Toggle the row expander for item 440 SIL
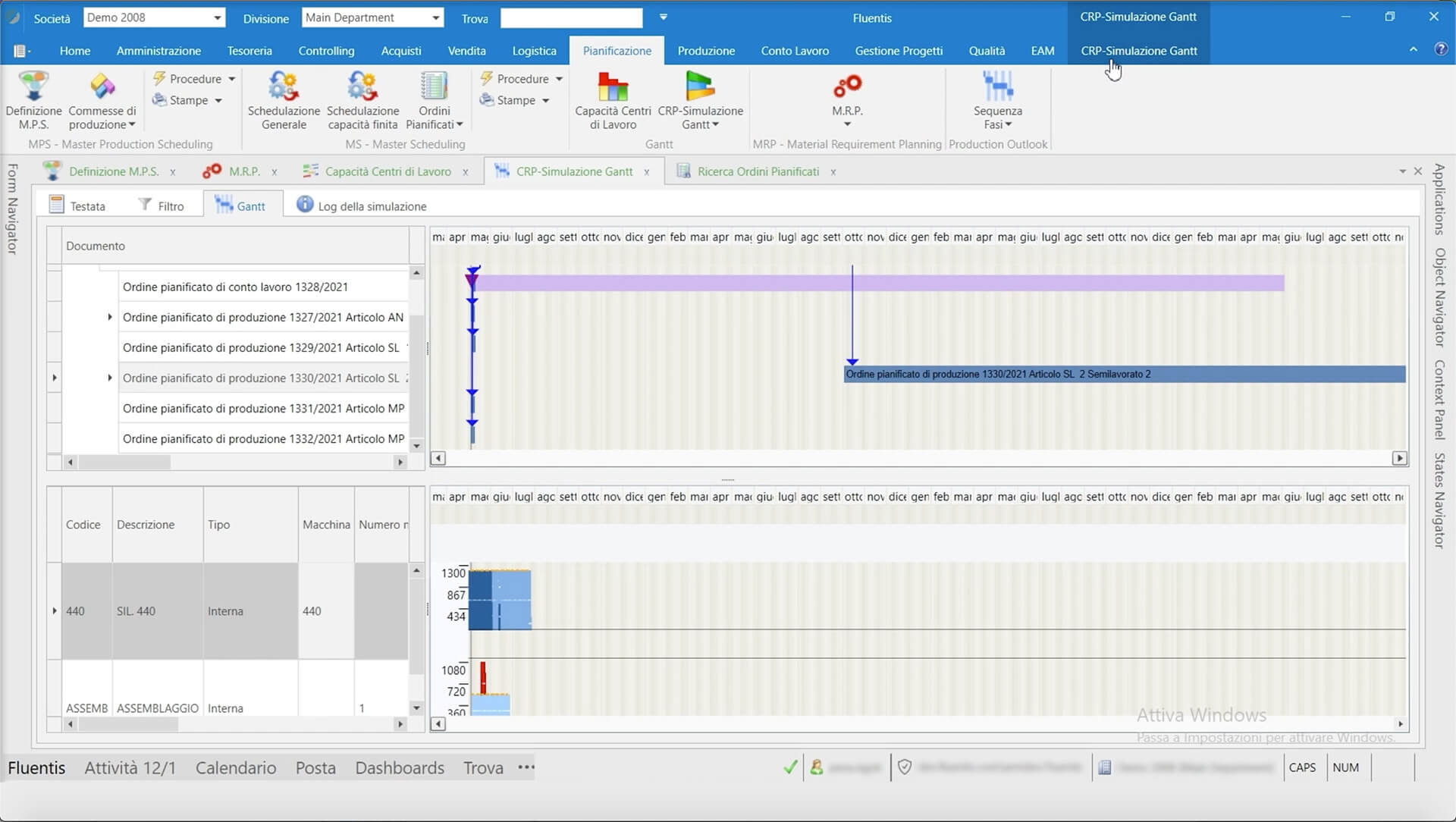1456x822 pixels. tap(55, 611)
